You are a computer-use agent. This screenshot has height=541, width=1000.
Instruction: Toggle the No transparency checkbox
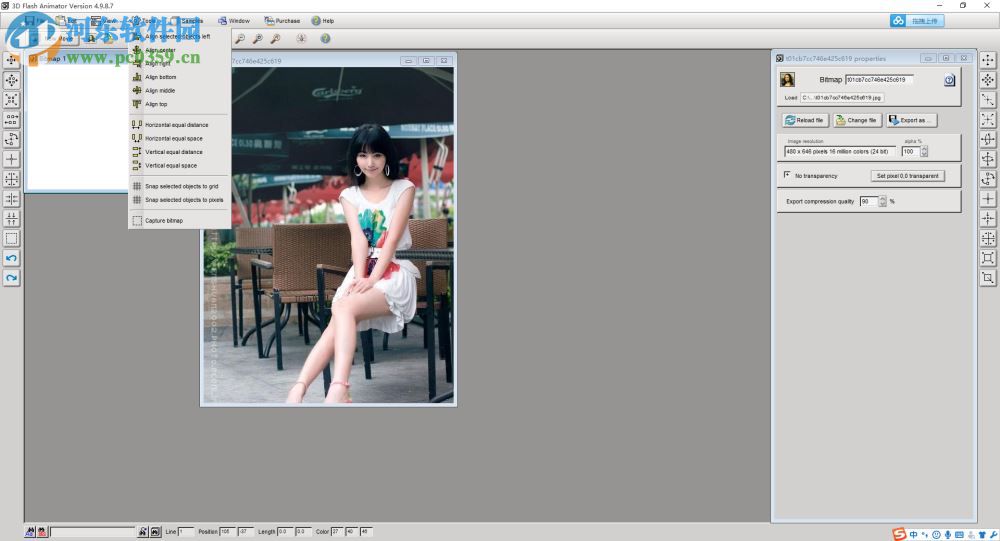[x=786, y=175]
